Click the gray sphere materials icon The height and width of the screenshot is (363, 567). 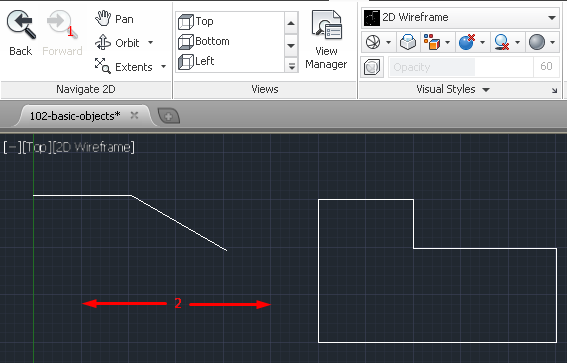point(537,42)
